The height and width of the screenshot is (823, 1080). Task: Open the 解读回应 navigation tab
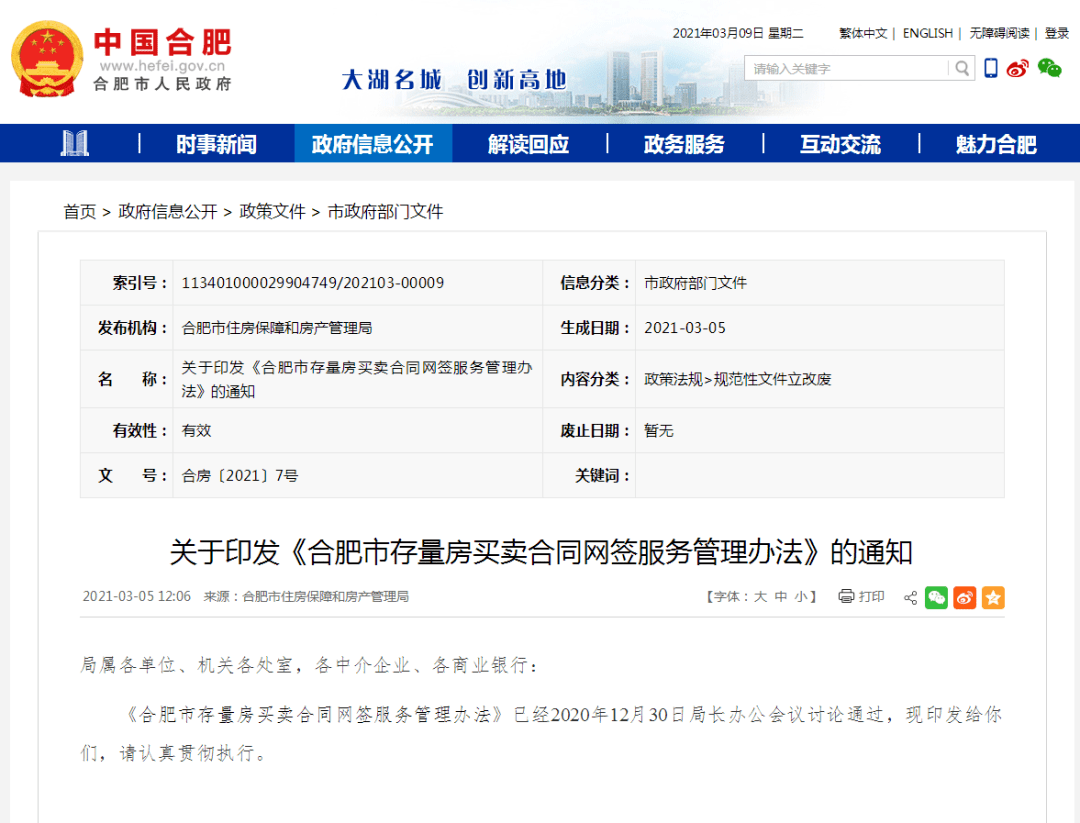528,144
